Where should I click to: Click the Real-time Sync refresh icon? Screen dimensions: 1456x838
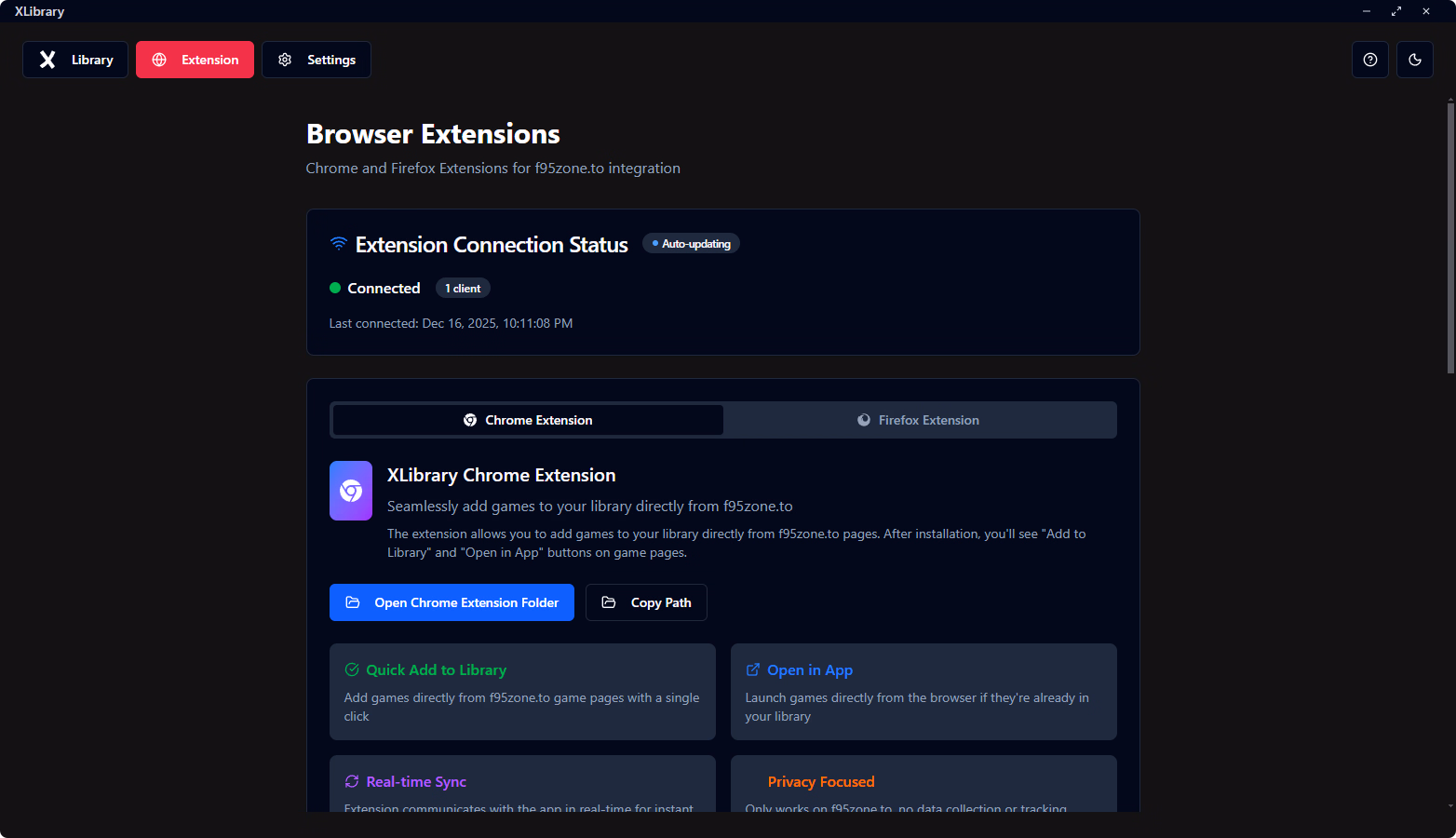coord(352,781)
